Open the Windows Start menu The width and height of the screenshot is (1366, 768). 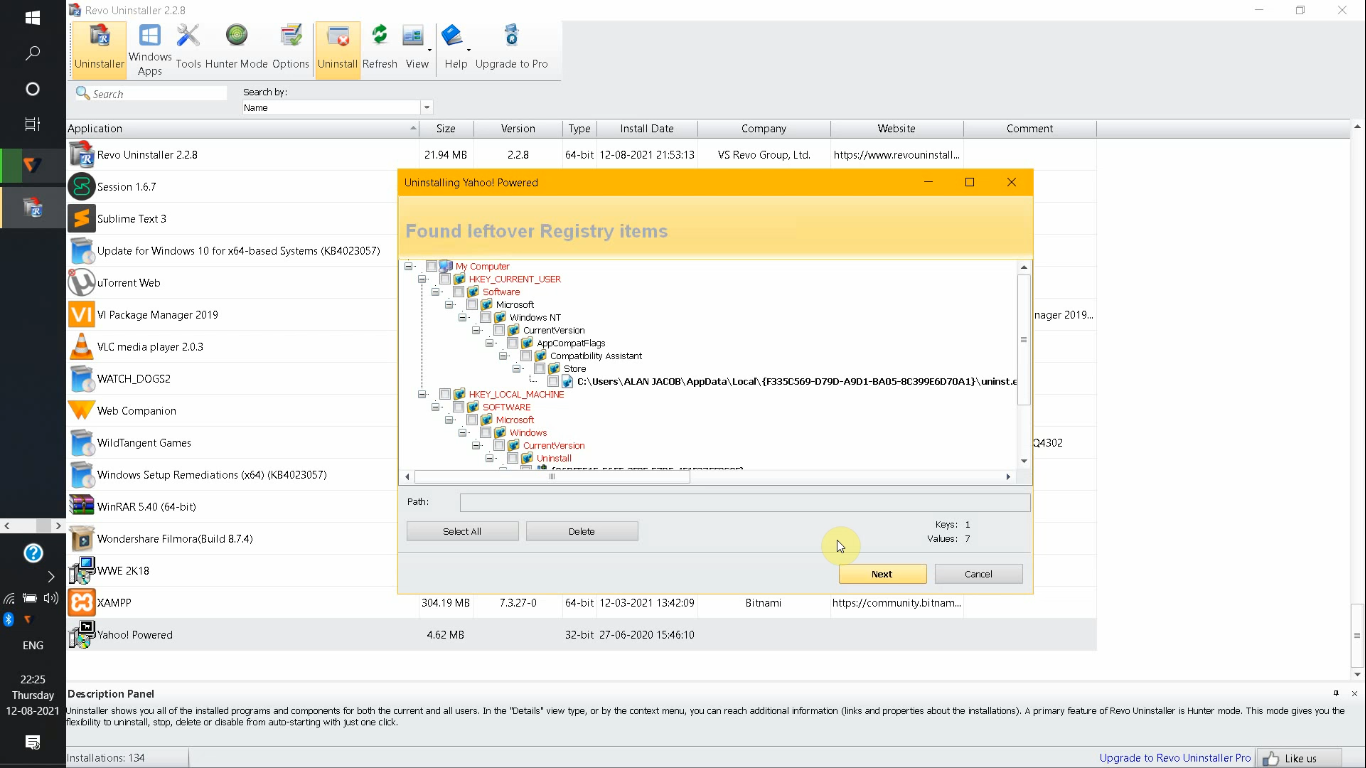(x=31, y=17)
